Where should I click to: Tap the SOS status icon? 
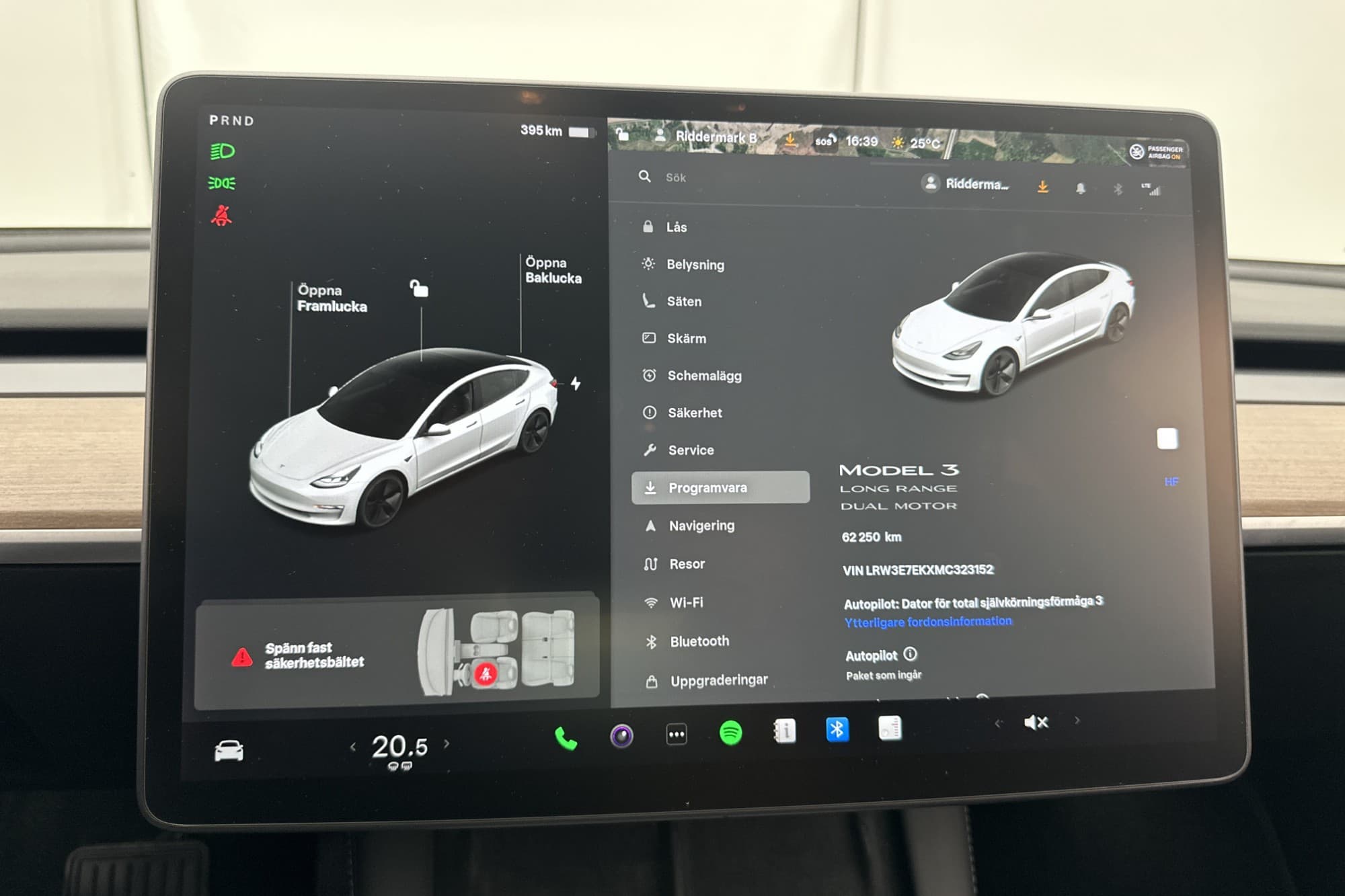point(825,141)
